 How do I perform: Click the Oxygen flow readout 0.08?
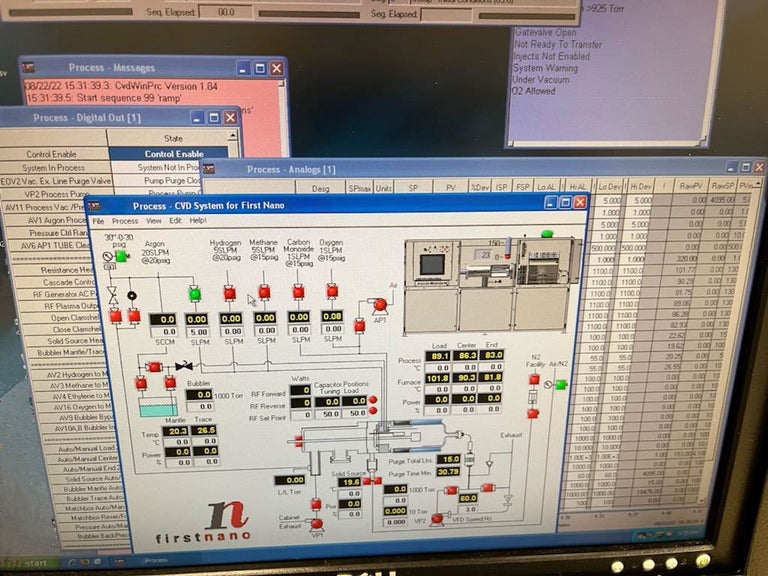coord(332,316)
